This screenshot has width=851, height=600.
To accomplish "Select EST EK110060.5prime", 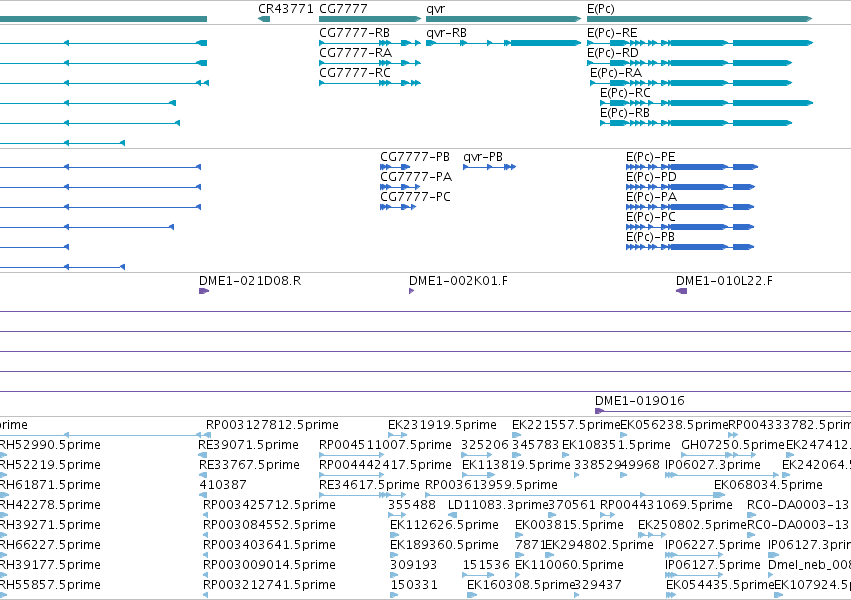I will (x=569, y=565).
